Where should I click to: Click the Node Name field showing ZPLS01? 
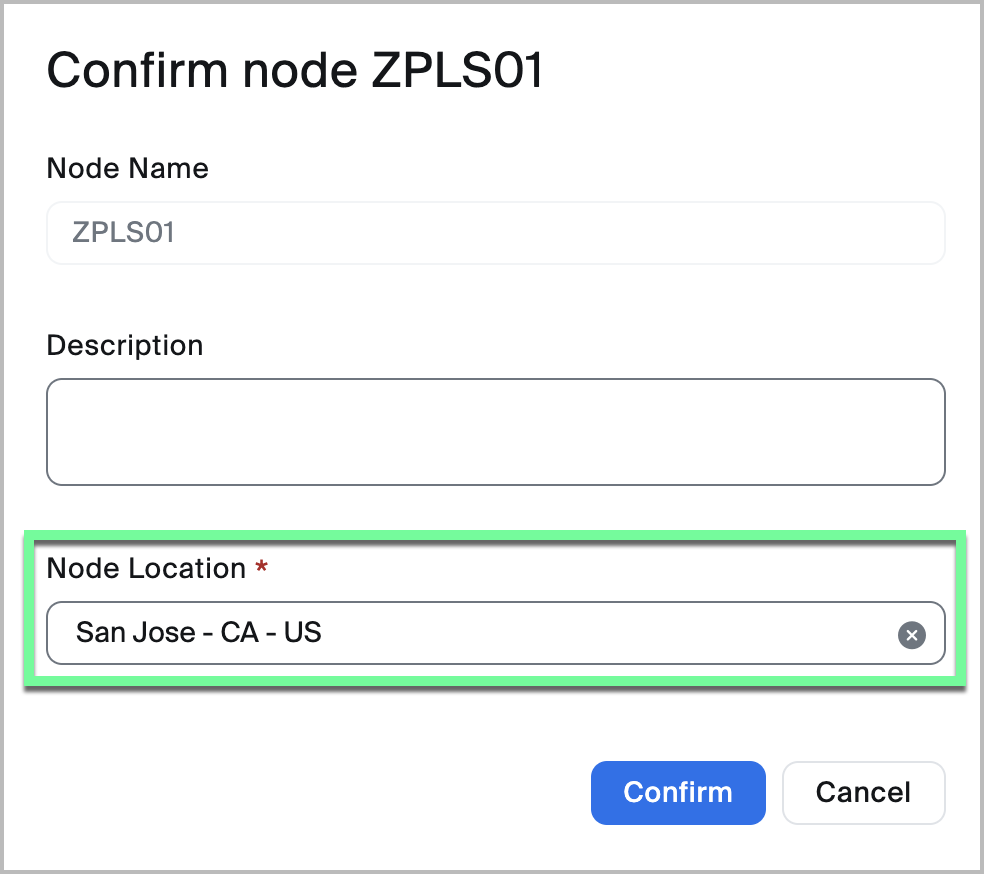pos(495,233)
